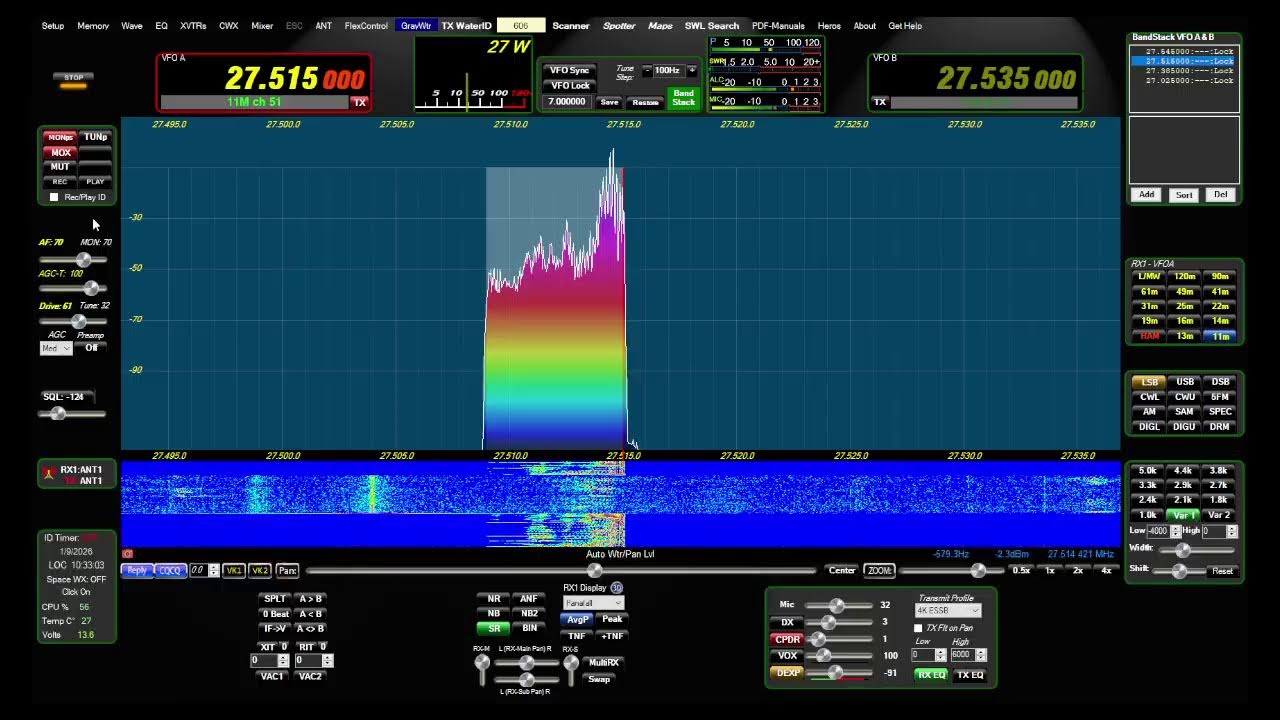Image resolution: width=1280 pixels, height=720 pixels.
Task: Open the Scanner menu
Action: [x=571, y=26]
